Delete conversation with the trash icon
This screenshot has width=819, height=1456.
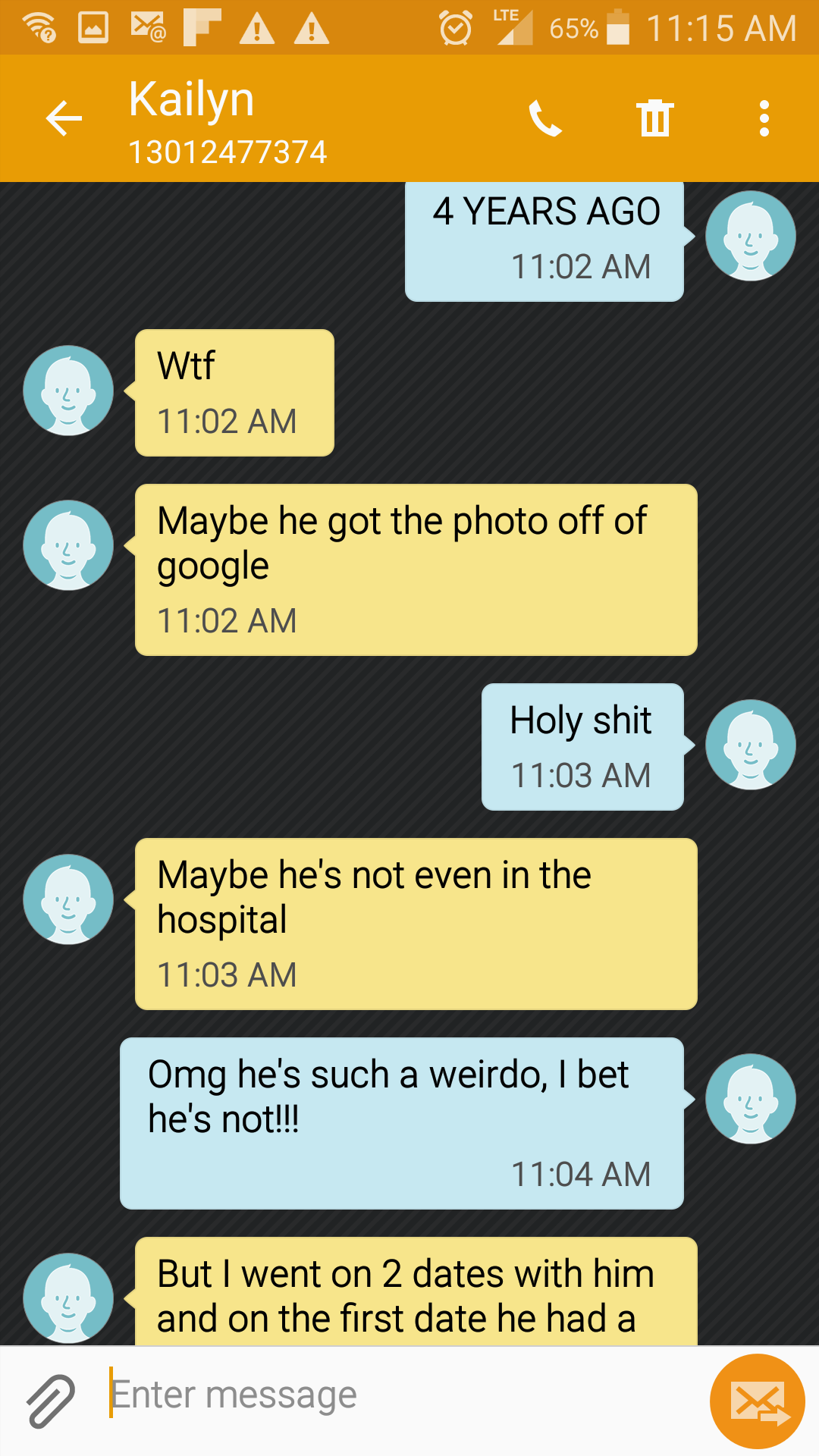click(655, 118)
